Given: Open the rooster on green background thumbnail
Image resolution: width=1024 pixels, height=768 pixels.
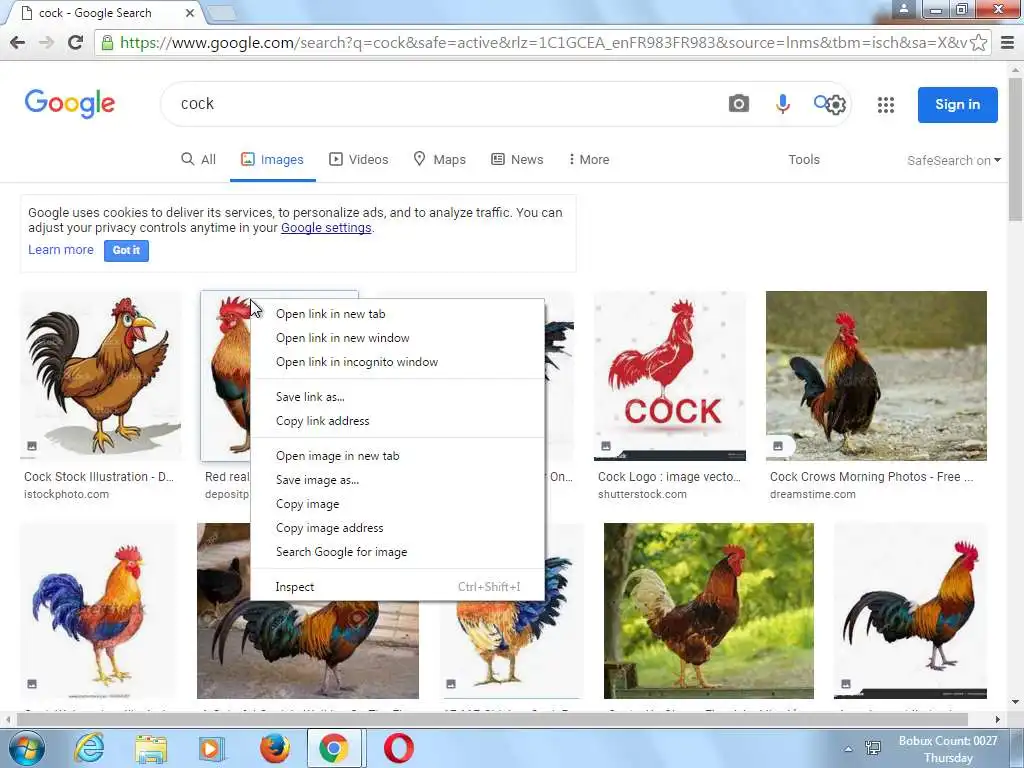Looking at the screenshot, I should 709,611.
